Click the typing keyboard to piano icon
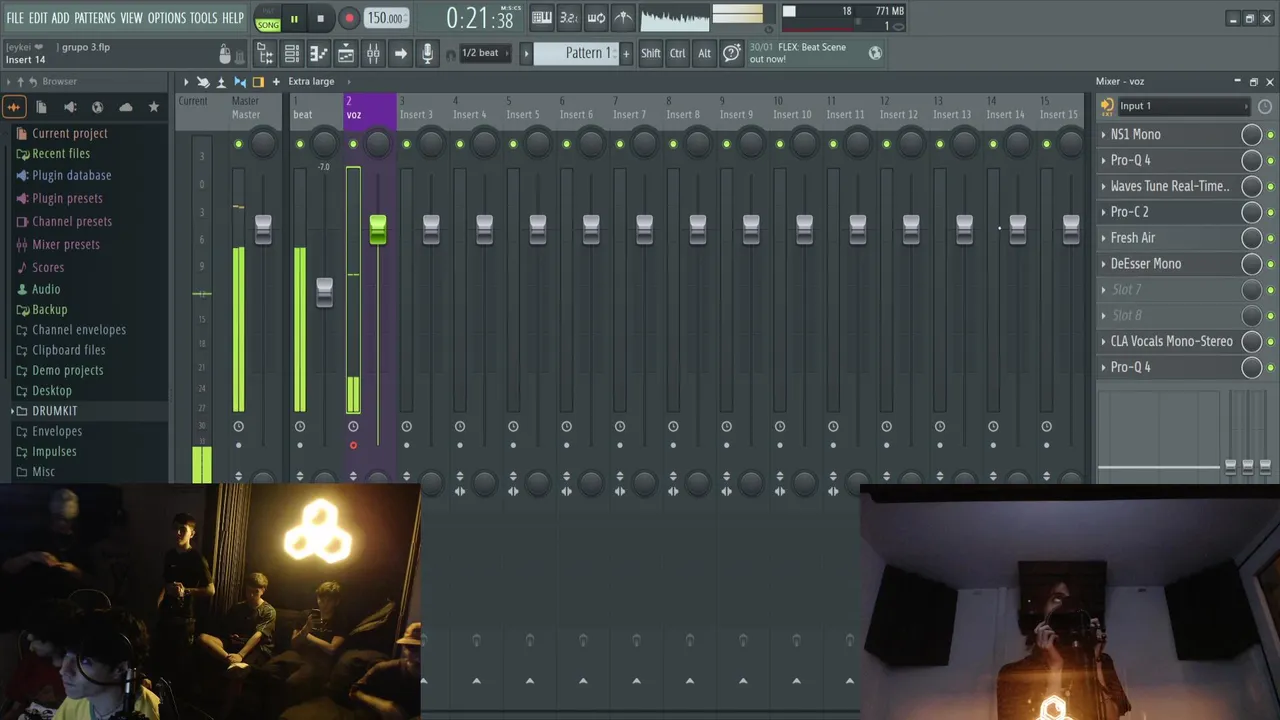1280x720 pixels. click(x=542, y=17)
